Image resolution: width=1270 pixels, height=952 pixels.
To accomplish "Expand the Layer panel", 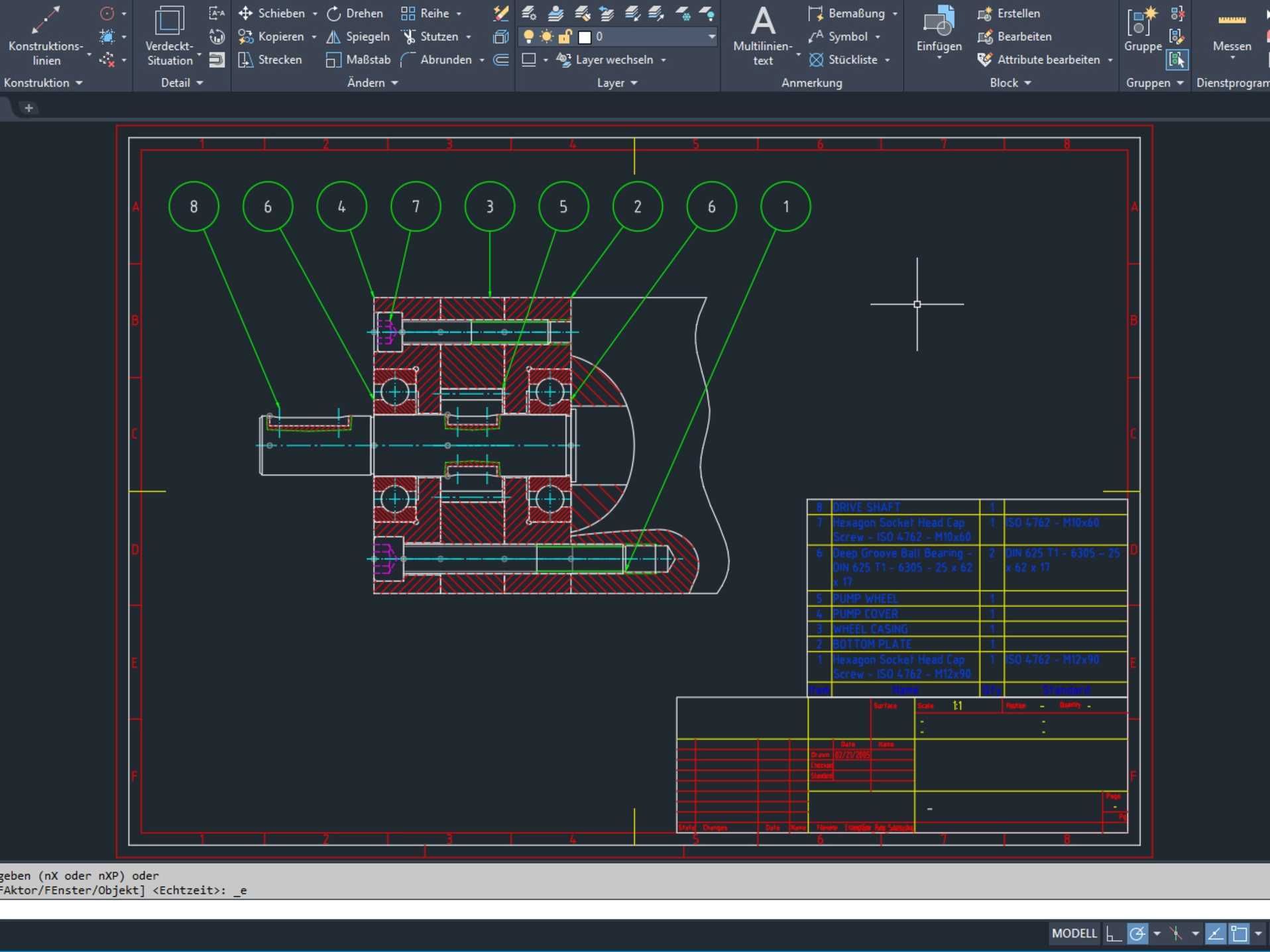I will click(616, 83).
